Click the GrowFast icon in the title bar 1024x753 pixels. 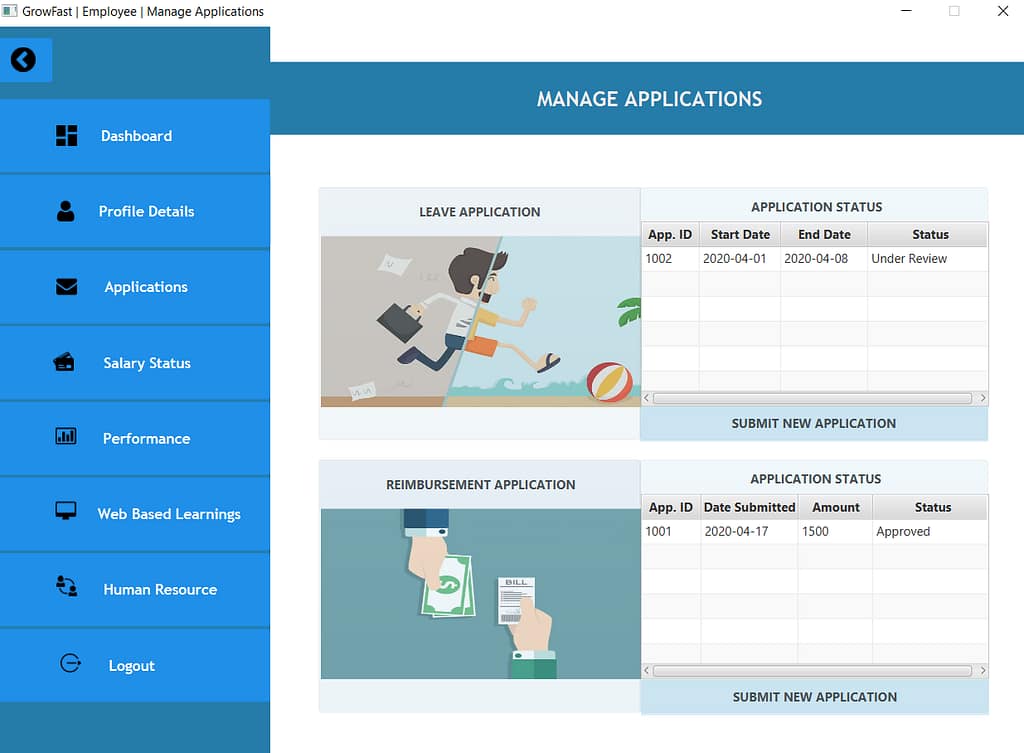tap(11, 11)
